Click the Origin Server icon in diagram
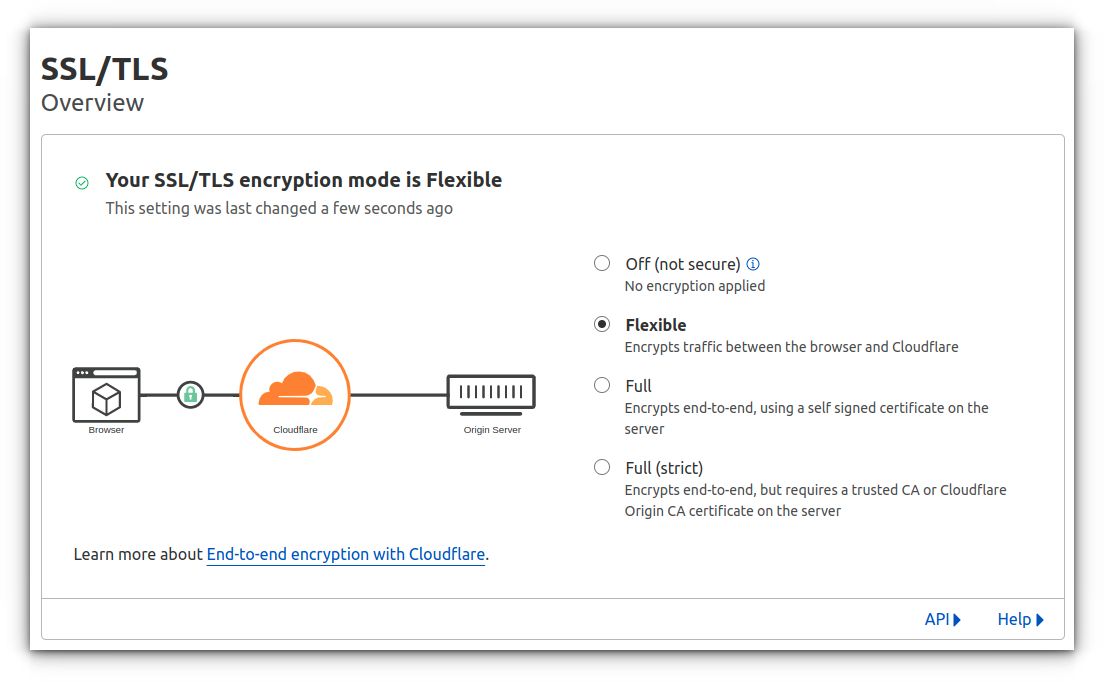This screenshot has height=682, width=1104. tap(491, 392)
